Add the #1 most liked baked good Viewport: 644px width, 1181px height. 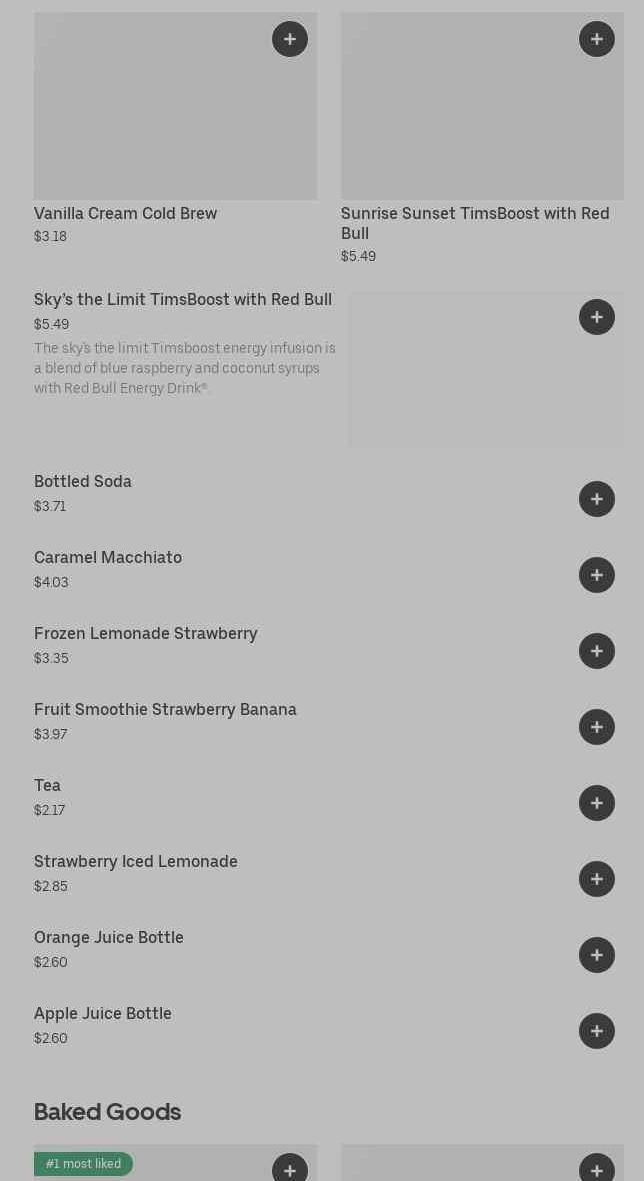click(290, 1170)
